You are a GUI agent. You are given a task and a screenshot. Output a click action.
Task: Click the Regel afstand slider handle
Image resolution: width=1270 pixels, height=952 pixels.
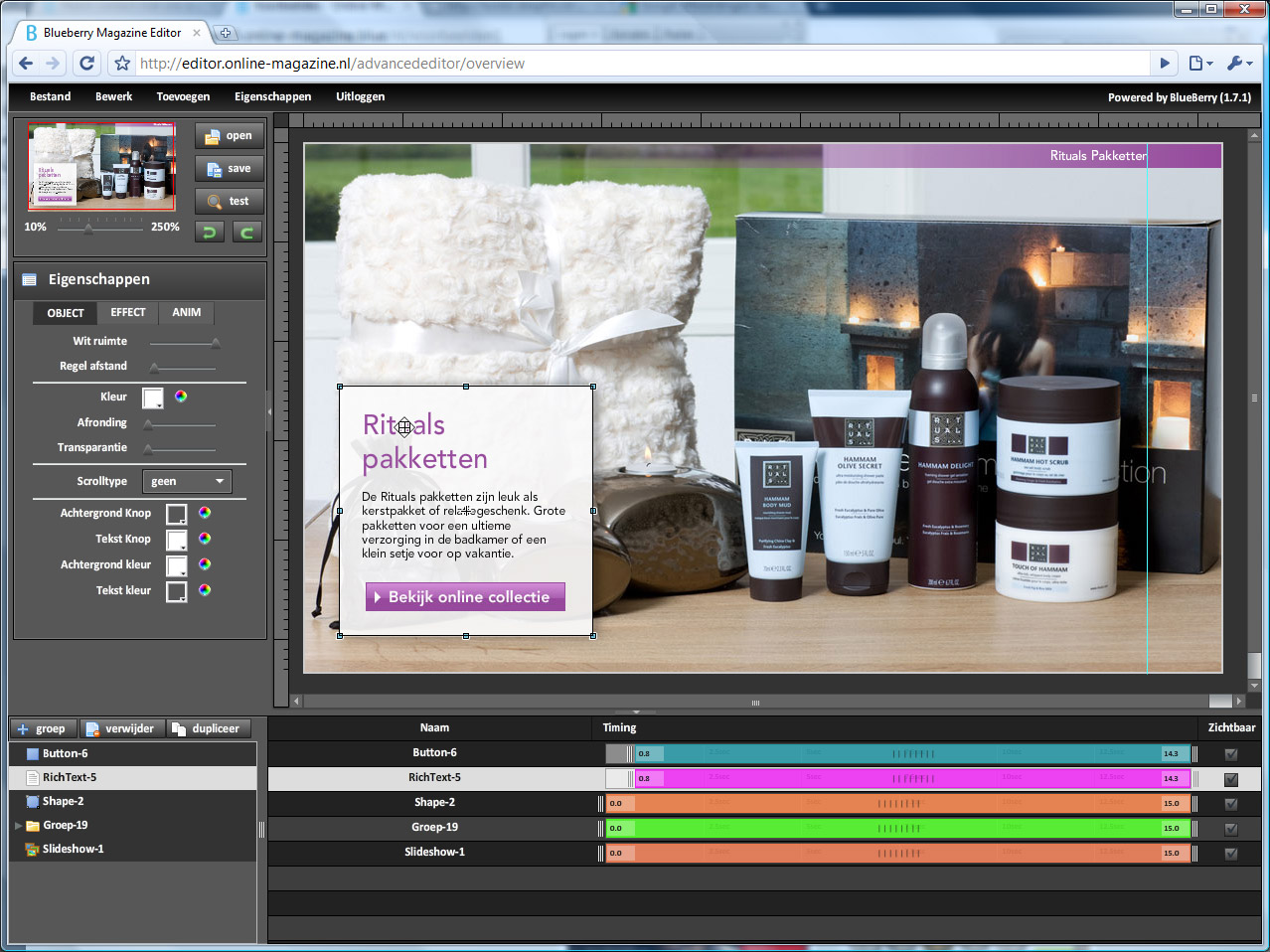click(154, 369)
